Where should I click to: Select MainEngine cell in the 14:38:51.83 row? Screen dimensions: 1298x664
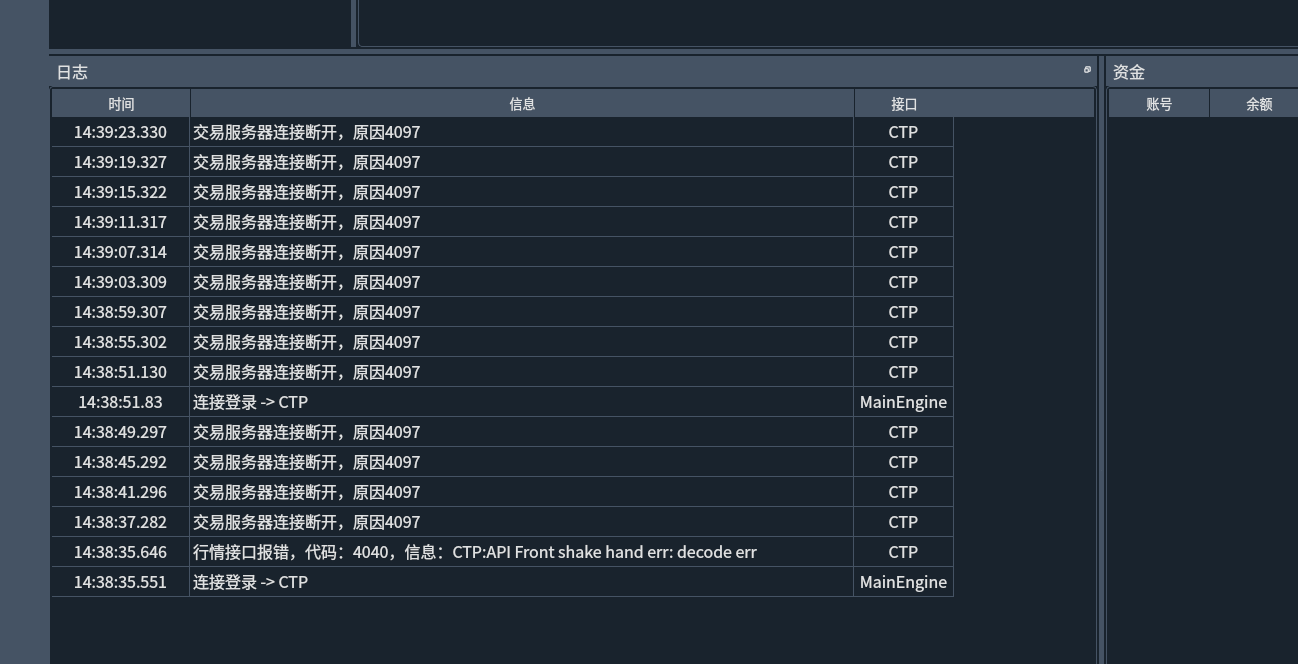[903, 402]
